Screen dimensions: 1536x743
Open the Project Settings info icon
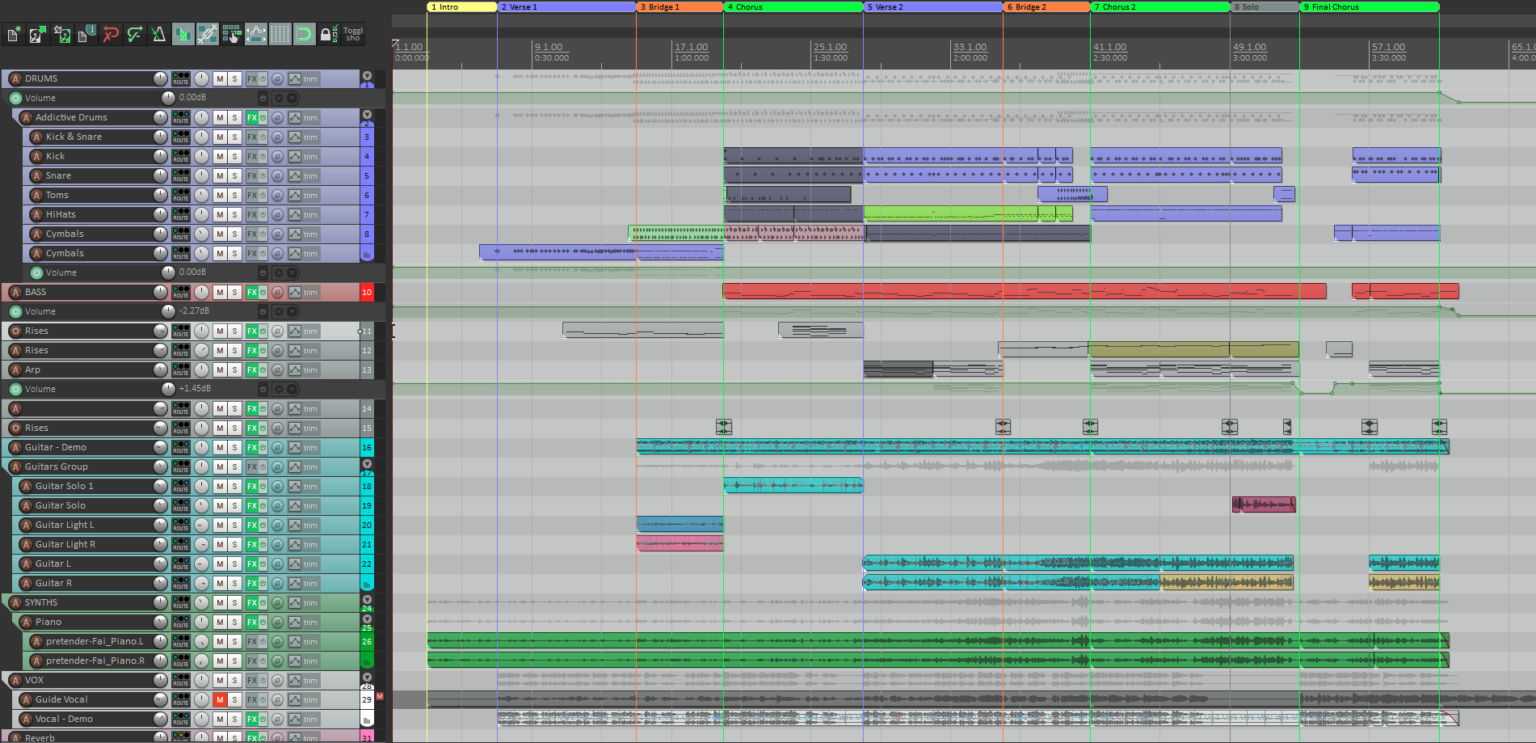pyautogui.click(x=86, y=35)
